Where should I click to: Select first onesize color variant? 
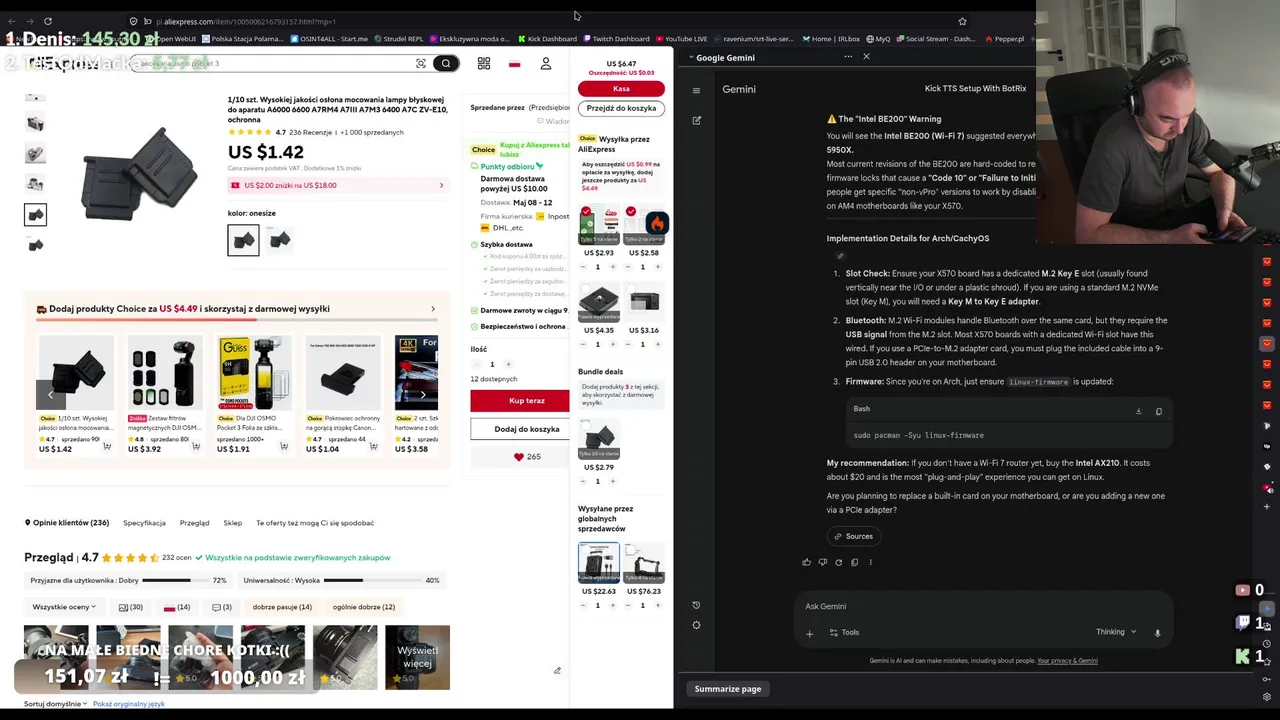(243, 240)
